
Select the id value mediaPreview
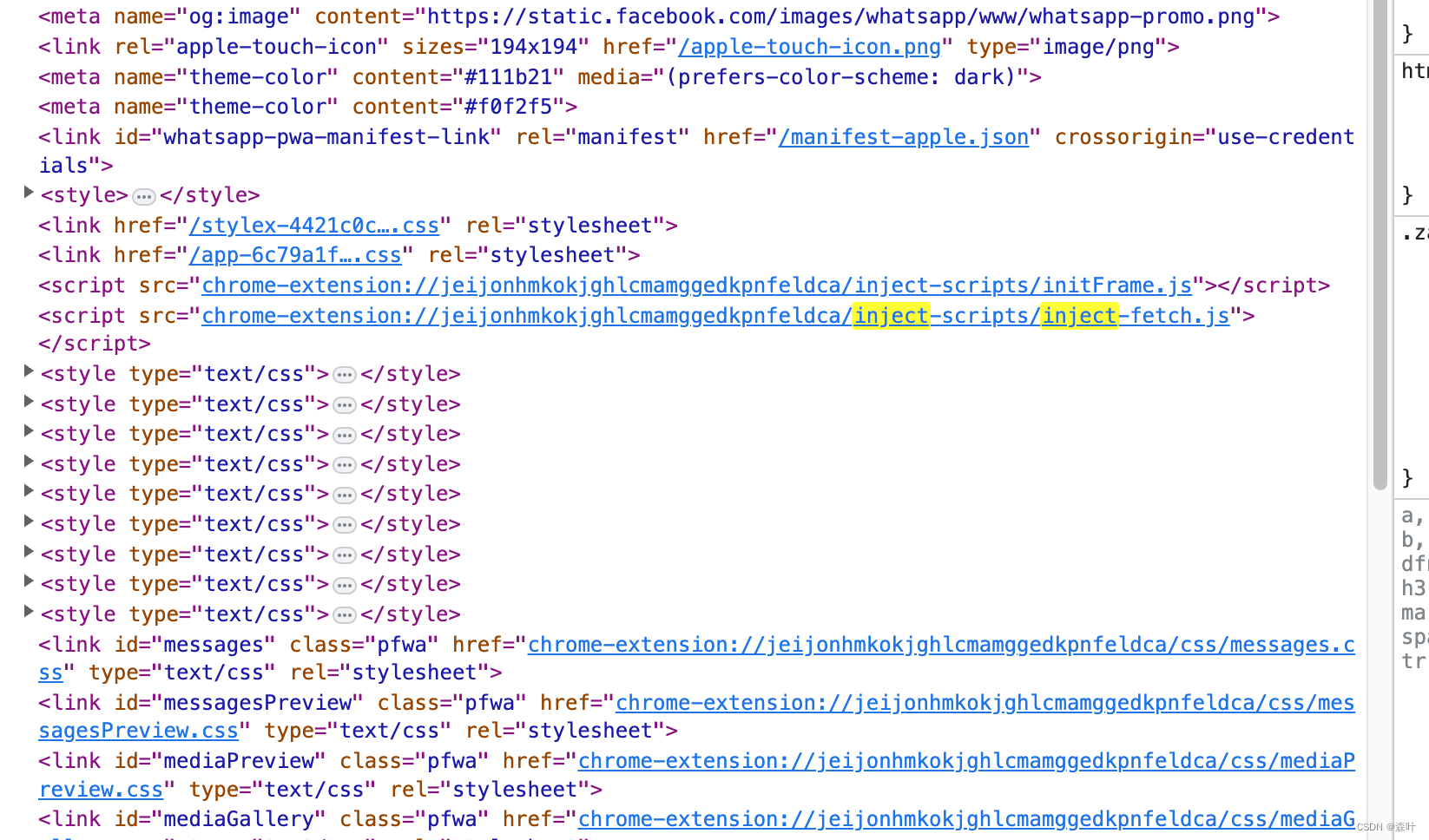point(239,761)
